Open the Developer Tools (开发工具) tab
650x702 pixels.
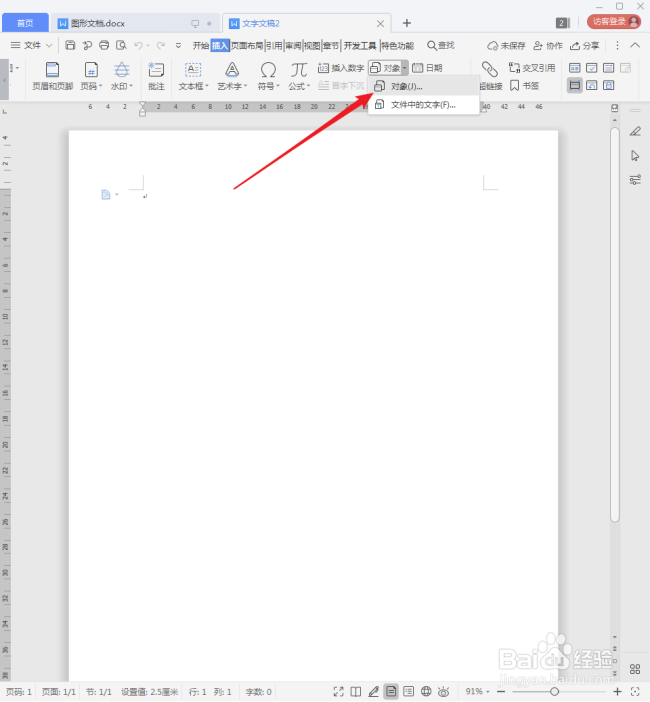[x=360, y=45]
